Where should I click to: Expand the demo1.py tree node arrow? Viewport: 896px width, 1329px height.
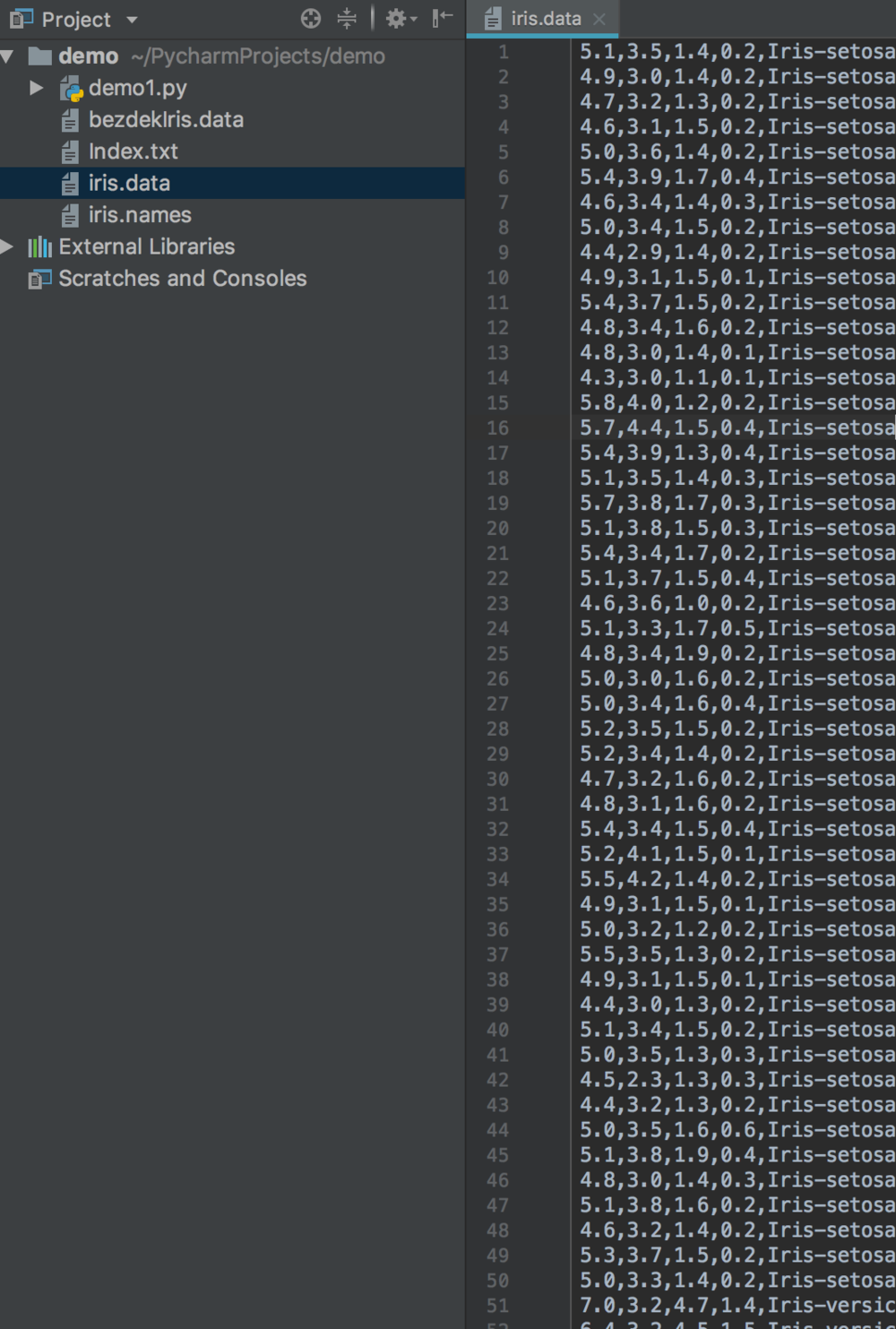point(37,88)
